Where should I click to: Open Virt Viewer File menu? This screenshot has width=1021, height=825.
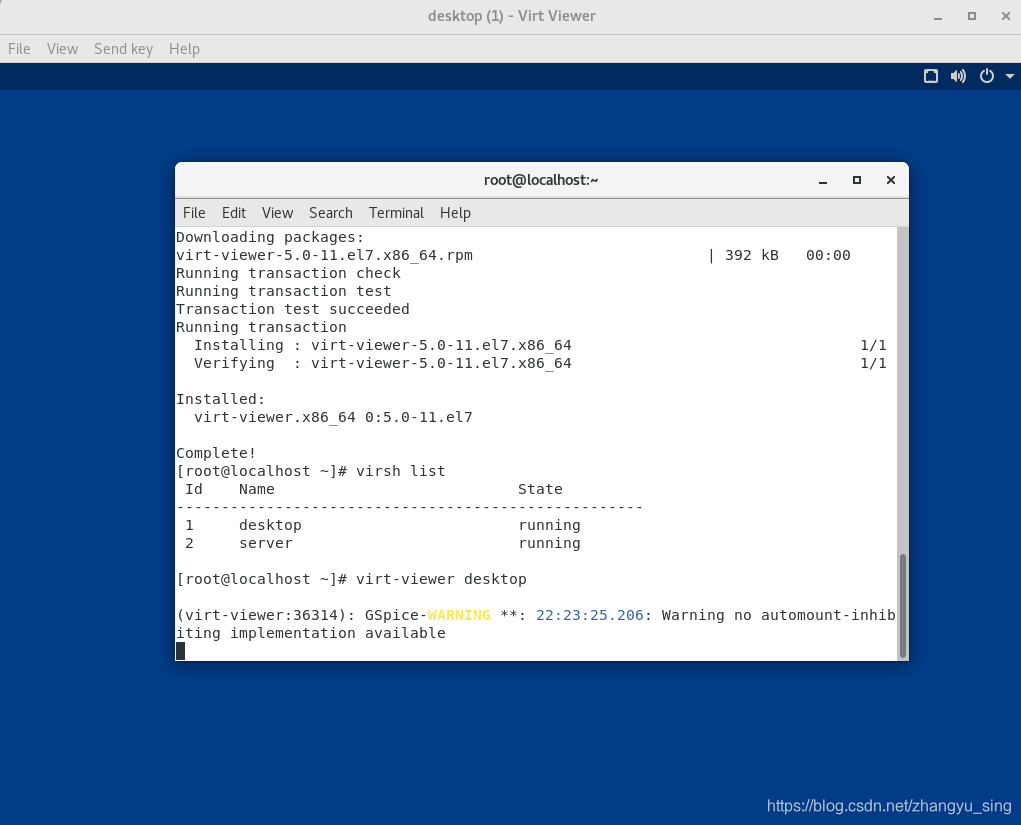pyautogui.click(x=19, y=49)
